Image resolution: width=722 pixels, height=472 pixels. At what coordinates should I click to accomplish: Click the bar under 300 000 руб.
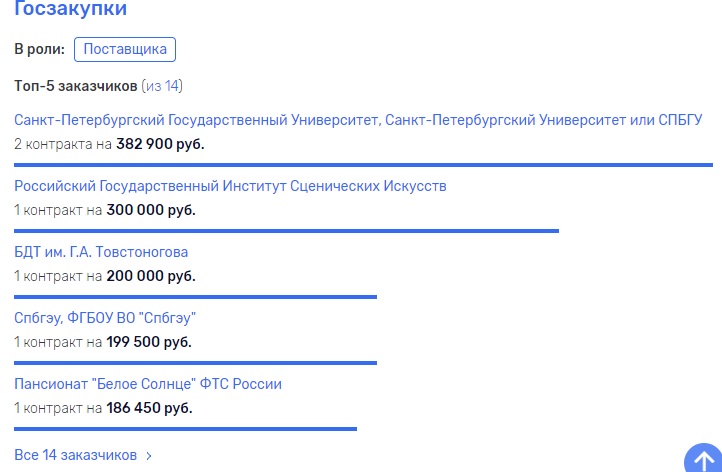(286, 231)
